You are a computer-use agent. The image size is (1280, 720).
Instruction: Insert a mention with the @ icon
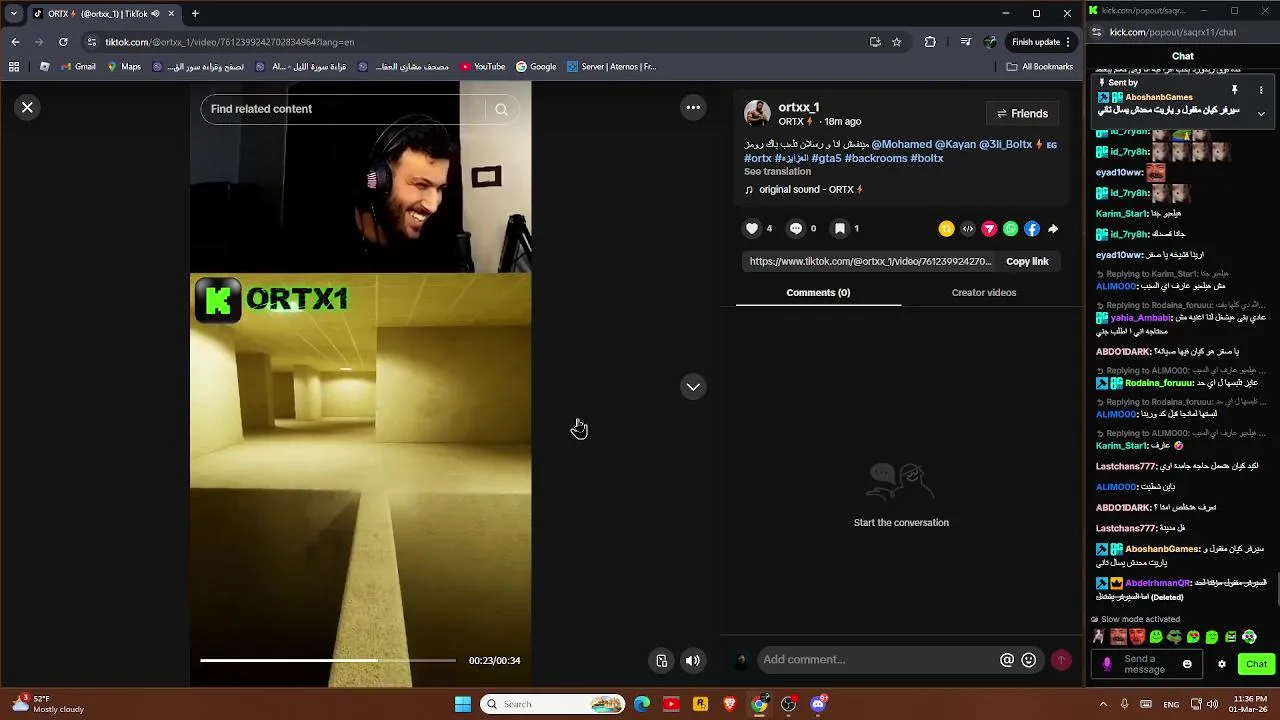tap(1007, 660)
